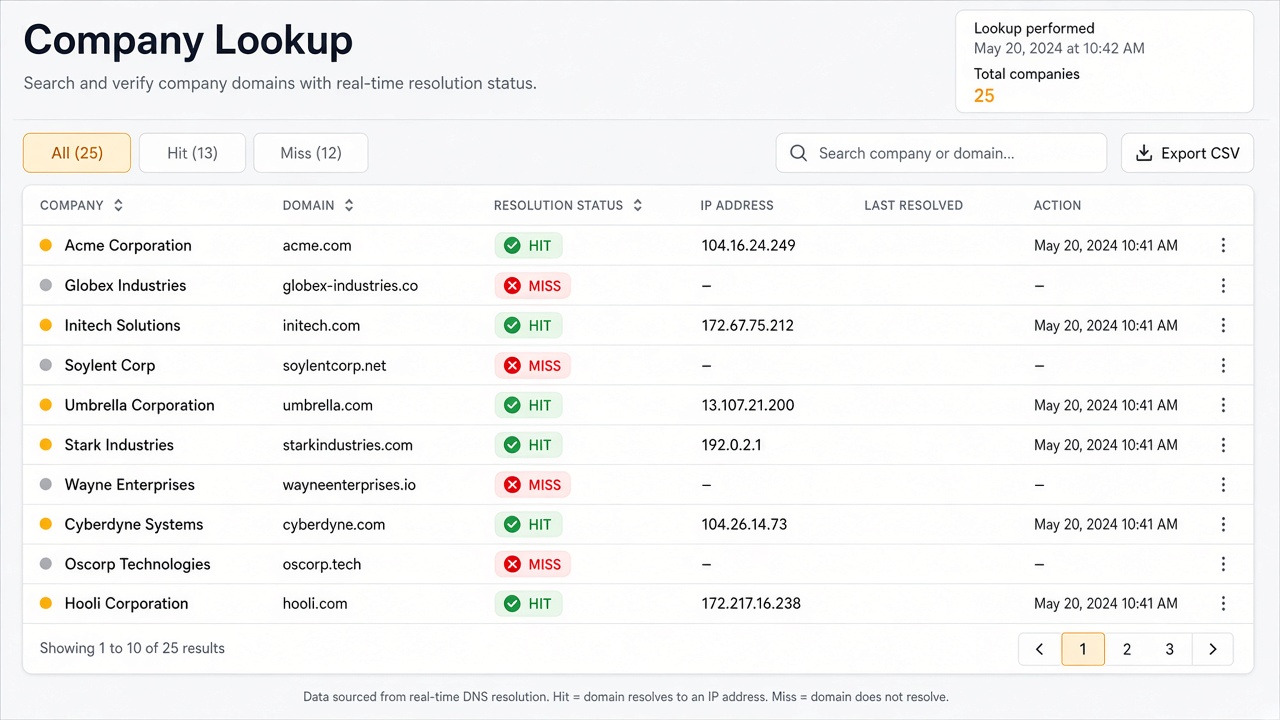Viewport: 1280px width, 720px height.
Task: Open the three-dot menu for Cyberdyne Systems
Action: click(1223, 524)
